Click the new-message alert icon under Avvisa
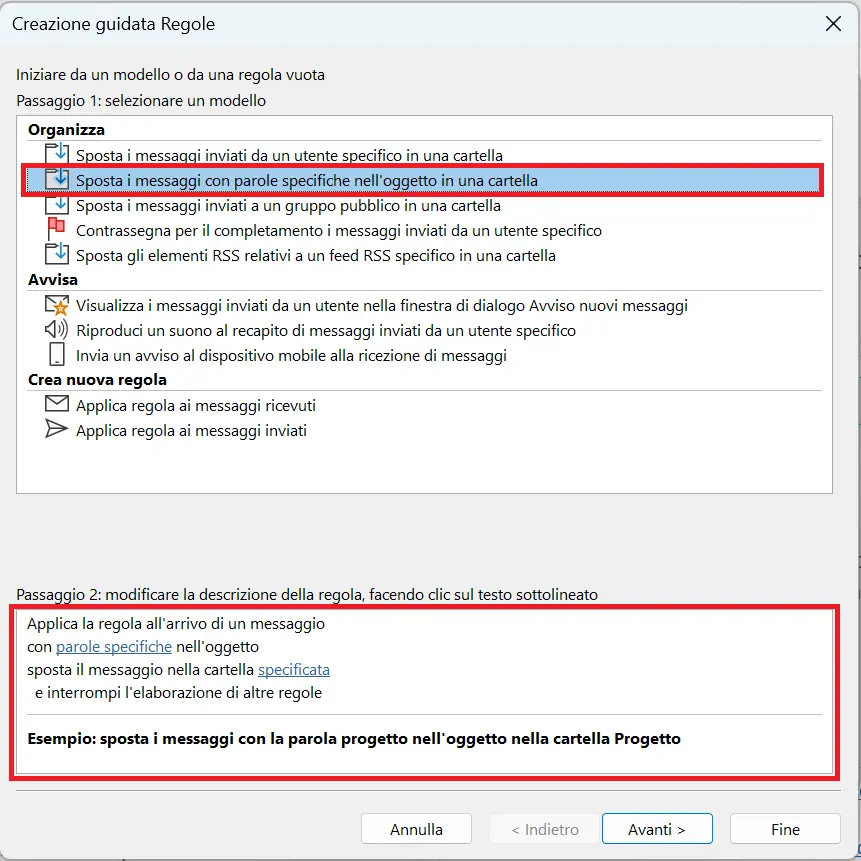The image size is (861, 861). (57, 305)
